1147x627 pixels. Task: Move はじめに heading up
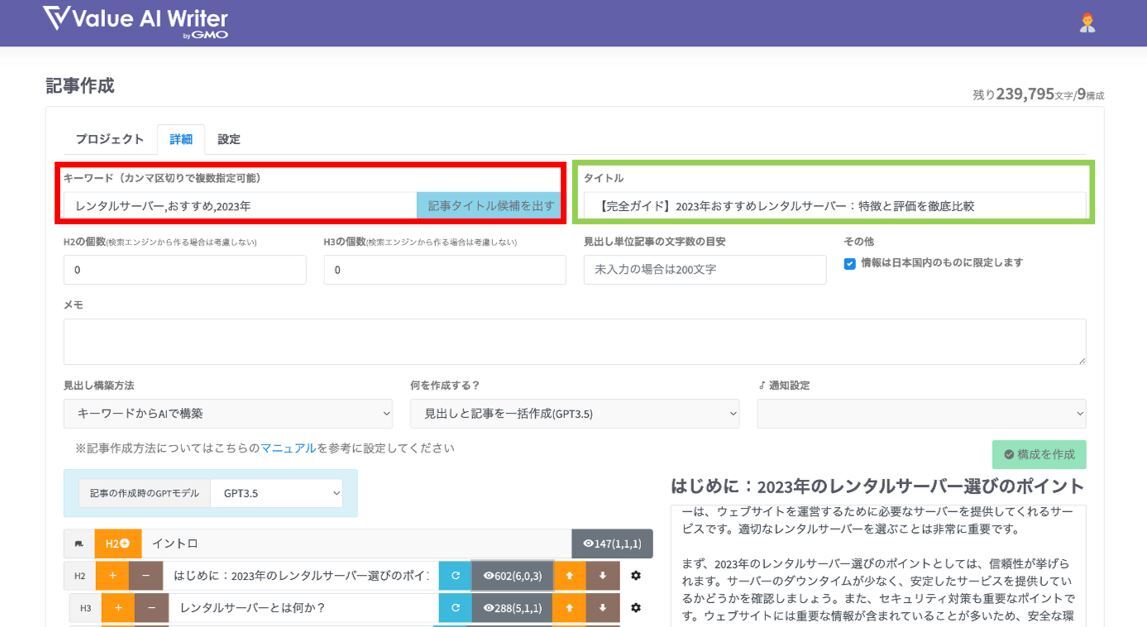point(570,576)
